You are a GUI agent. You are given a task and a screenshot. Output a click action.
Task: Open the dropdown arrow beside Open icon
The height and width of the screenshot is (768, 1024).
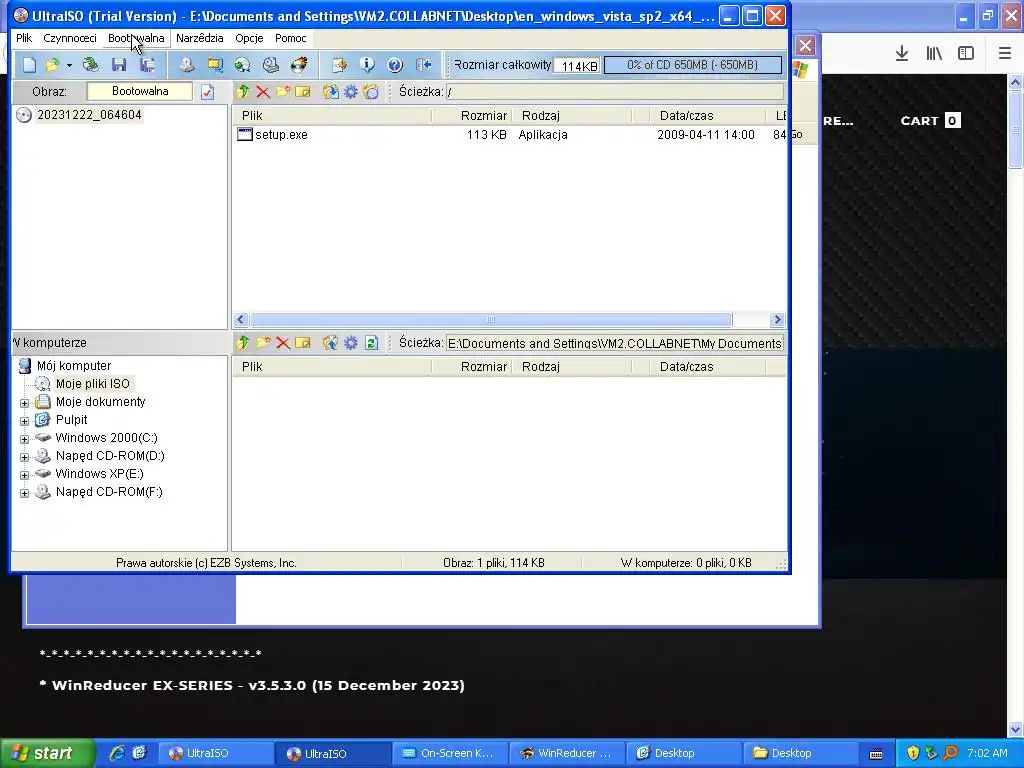[x=69, y=65]
